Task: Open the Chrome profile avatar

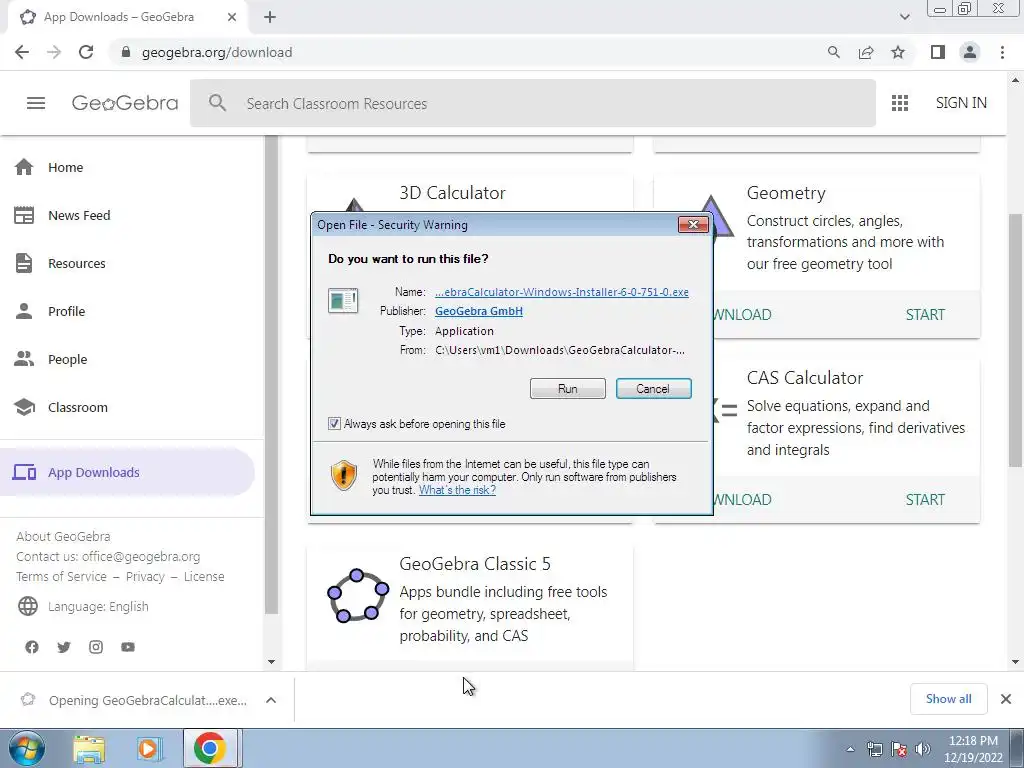Action: coord(970,52)
